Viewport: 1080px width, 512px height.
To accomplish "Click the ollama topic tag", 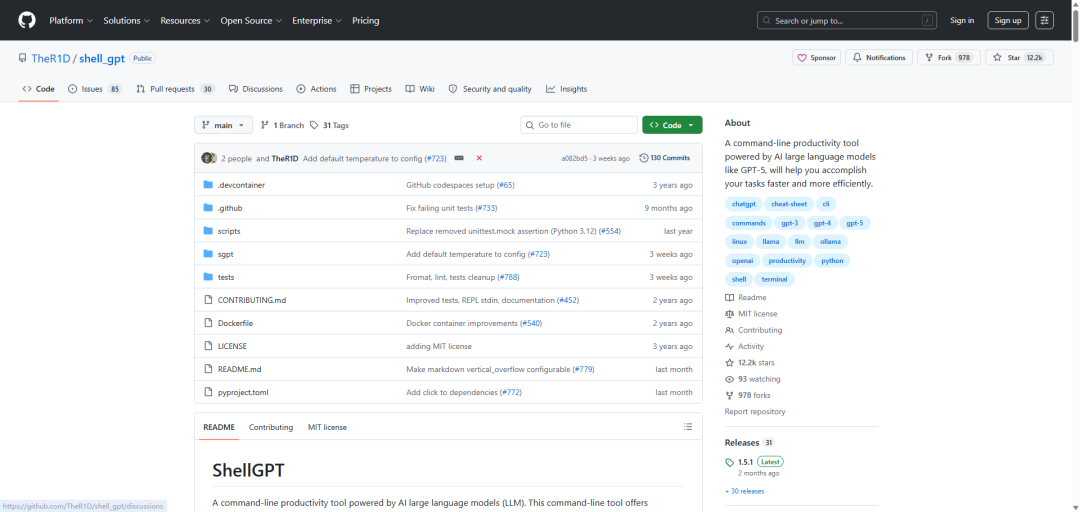I will pyautogui.click(x=830, y=242).
